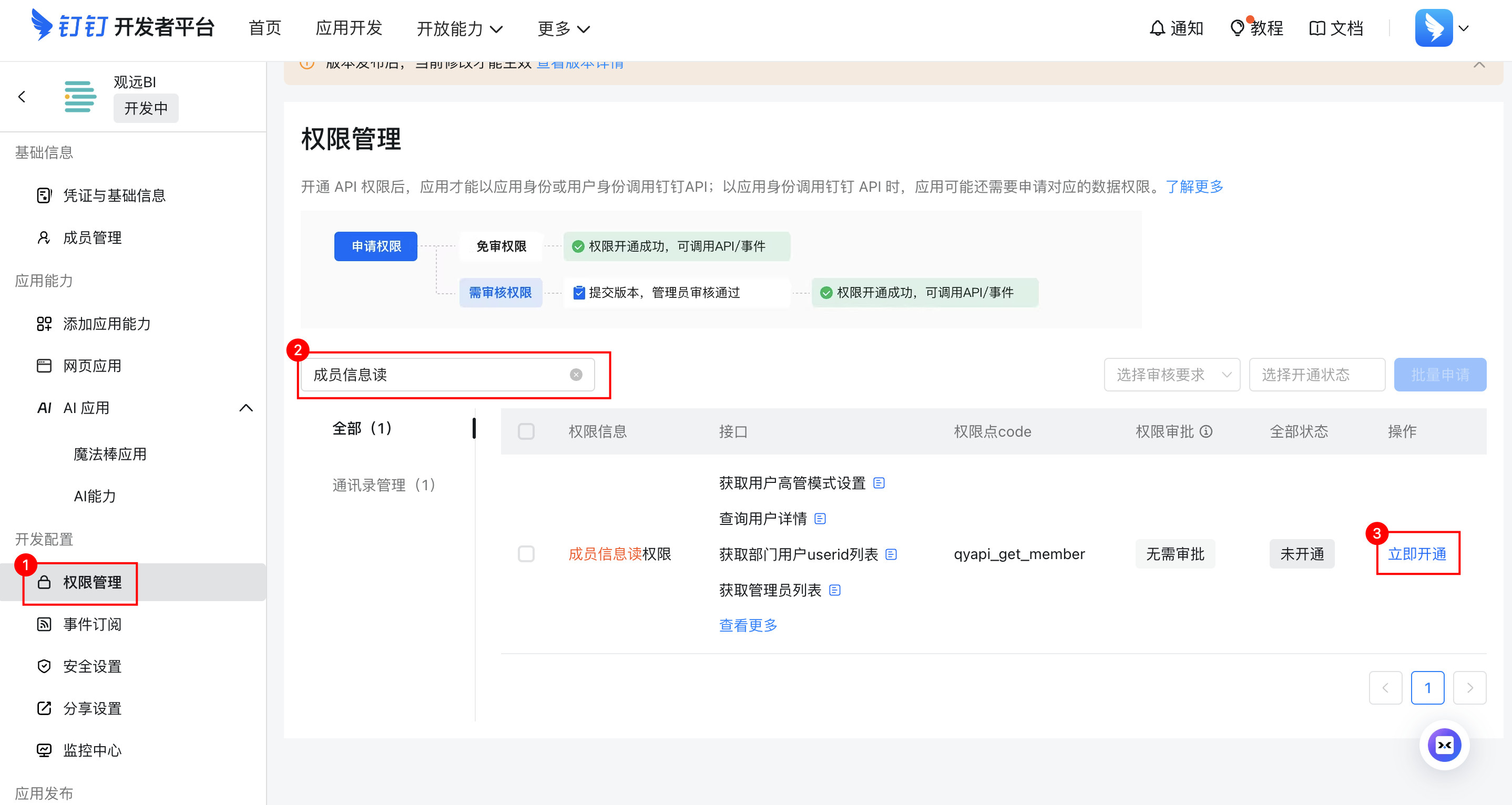
Task: Collapse the AI 应用 sidebar section
Action: pos(246,408)
